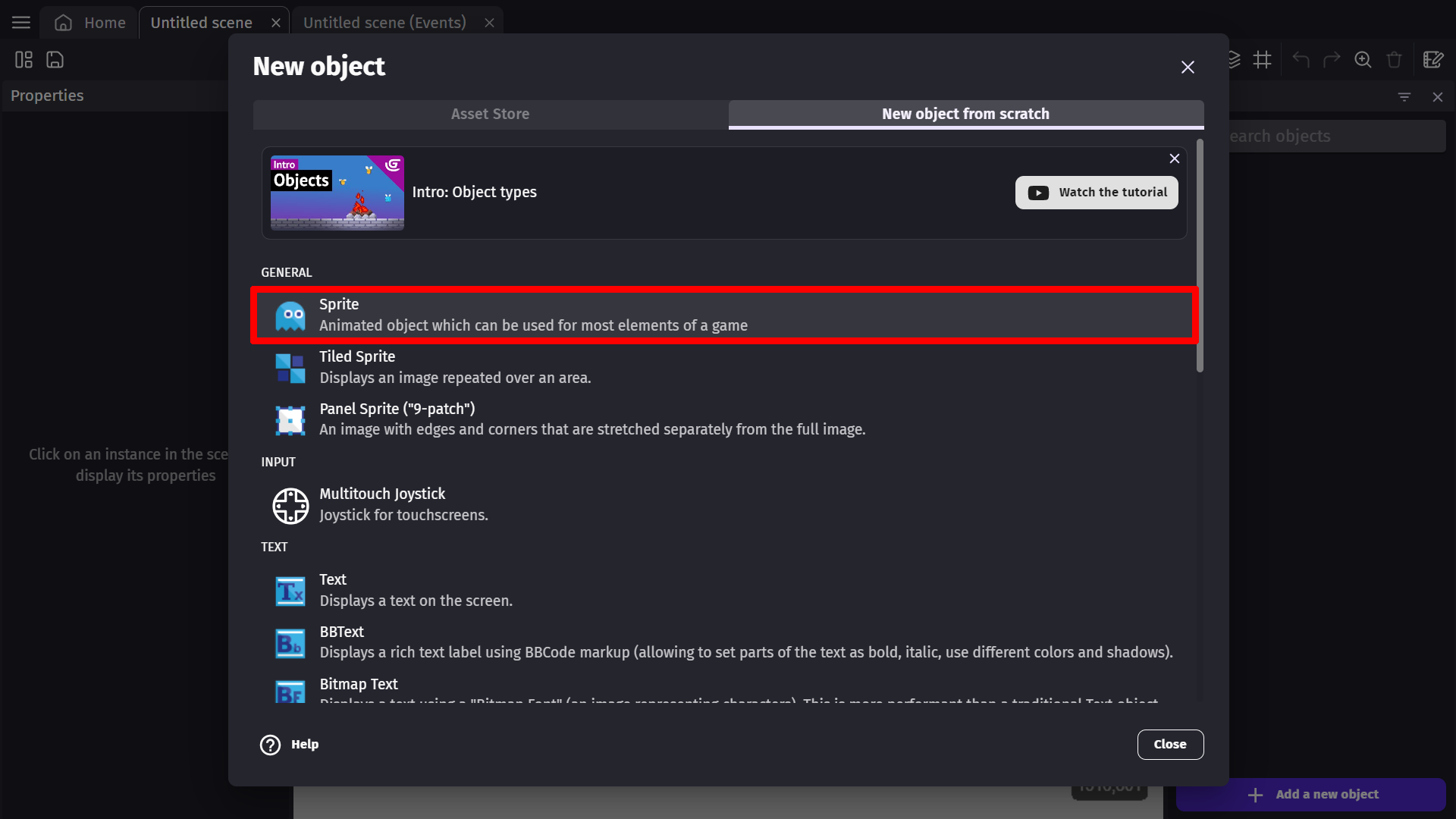This screenshot has width=1456, height=819.
Task: Select the Tiled Sprite object type
Action: (728, 367)
